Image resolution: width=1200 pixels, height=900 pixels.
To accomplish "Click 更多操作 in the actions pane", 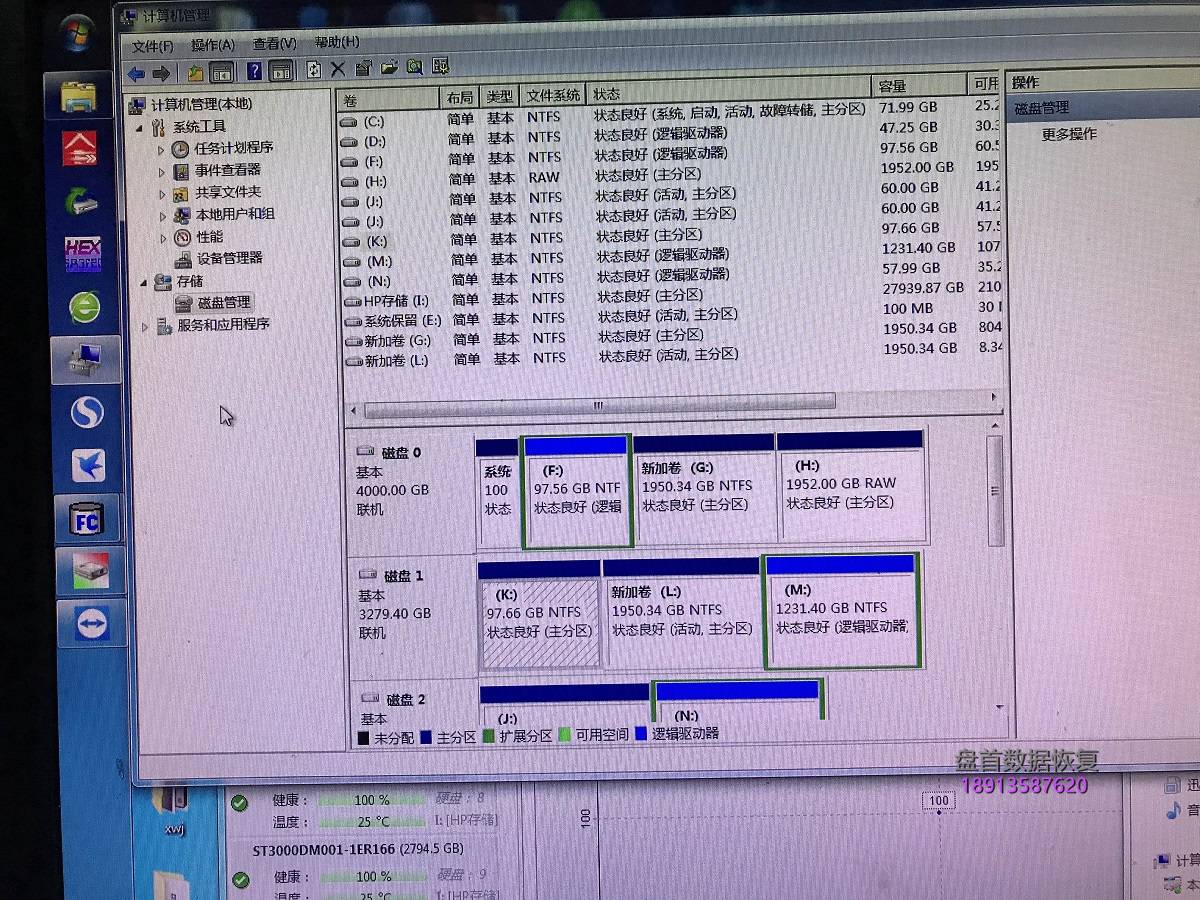I will [1069, 134].
